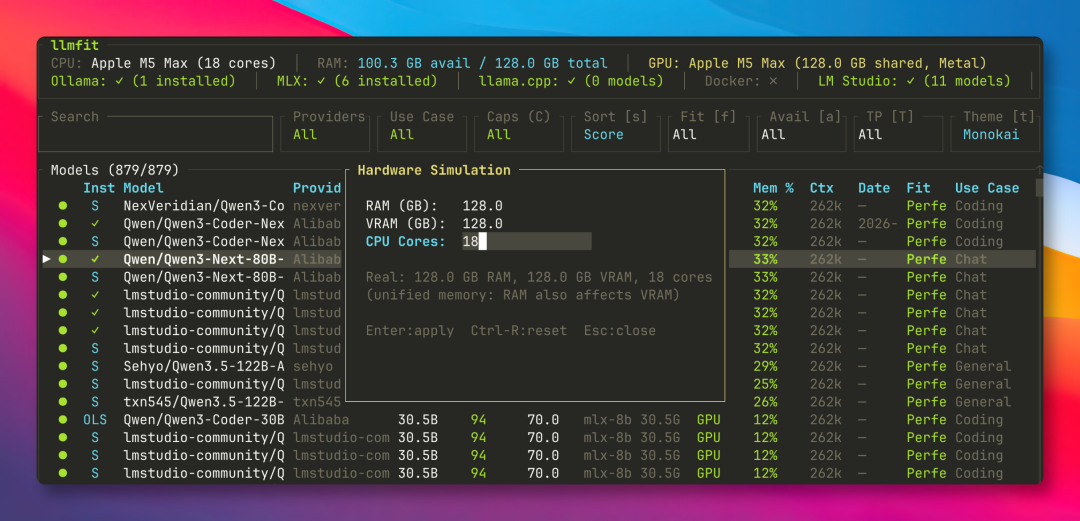The height and width of the screenshot is (521, 1080).
Task: Click the 26% memory value on txn545 row
Action: [765, 402]
